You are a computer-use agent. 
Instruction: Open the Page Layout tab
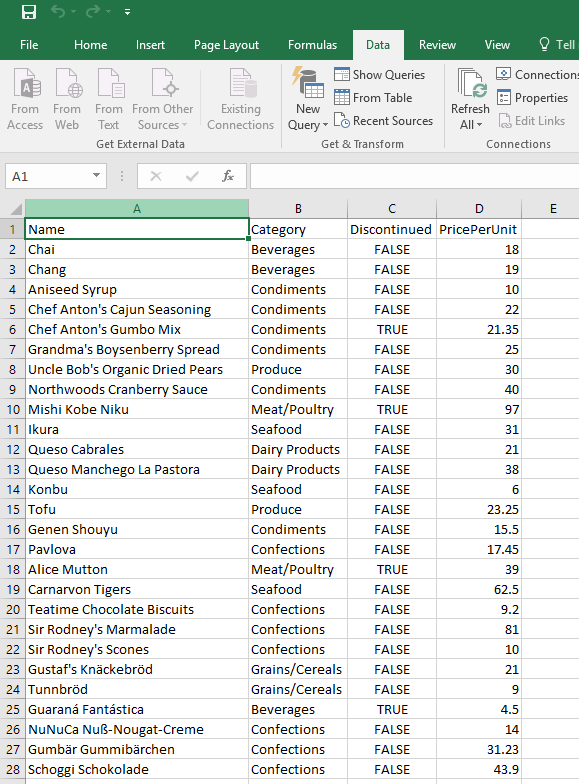tap(226, 45)
